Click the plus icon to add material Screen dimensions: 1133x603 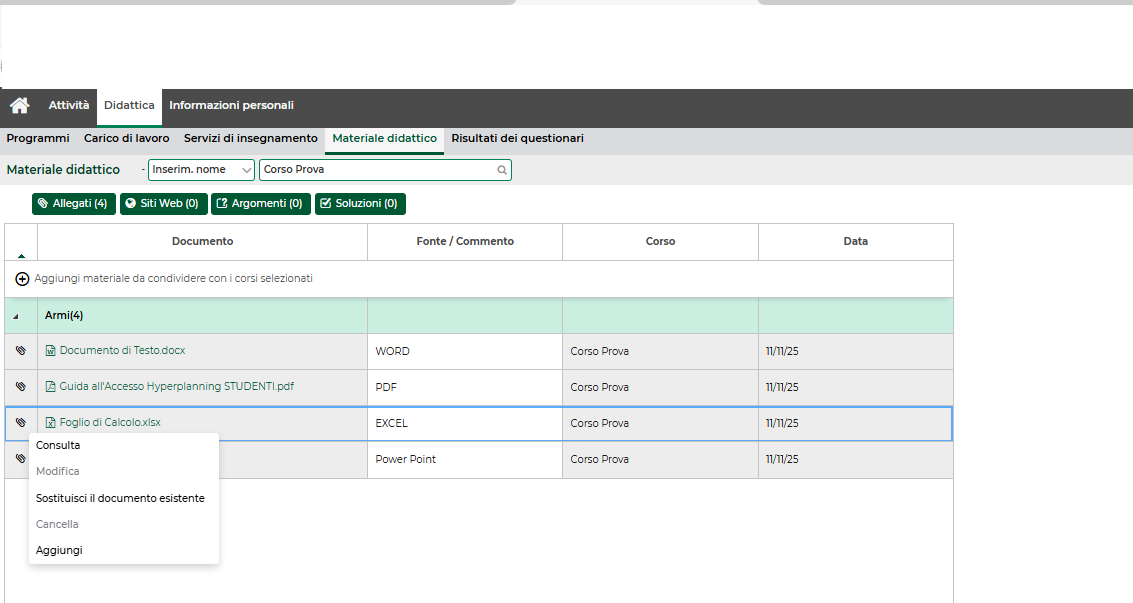tap(22, 279)
